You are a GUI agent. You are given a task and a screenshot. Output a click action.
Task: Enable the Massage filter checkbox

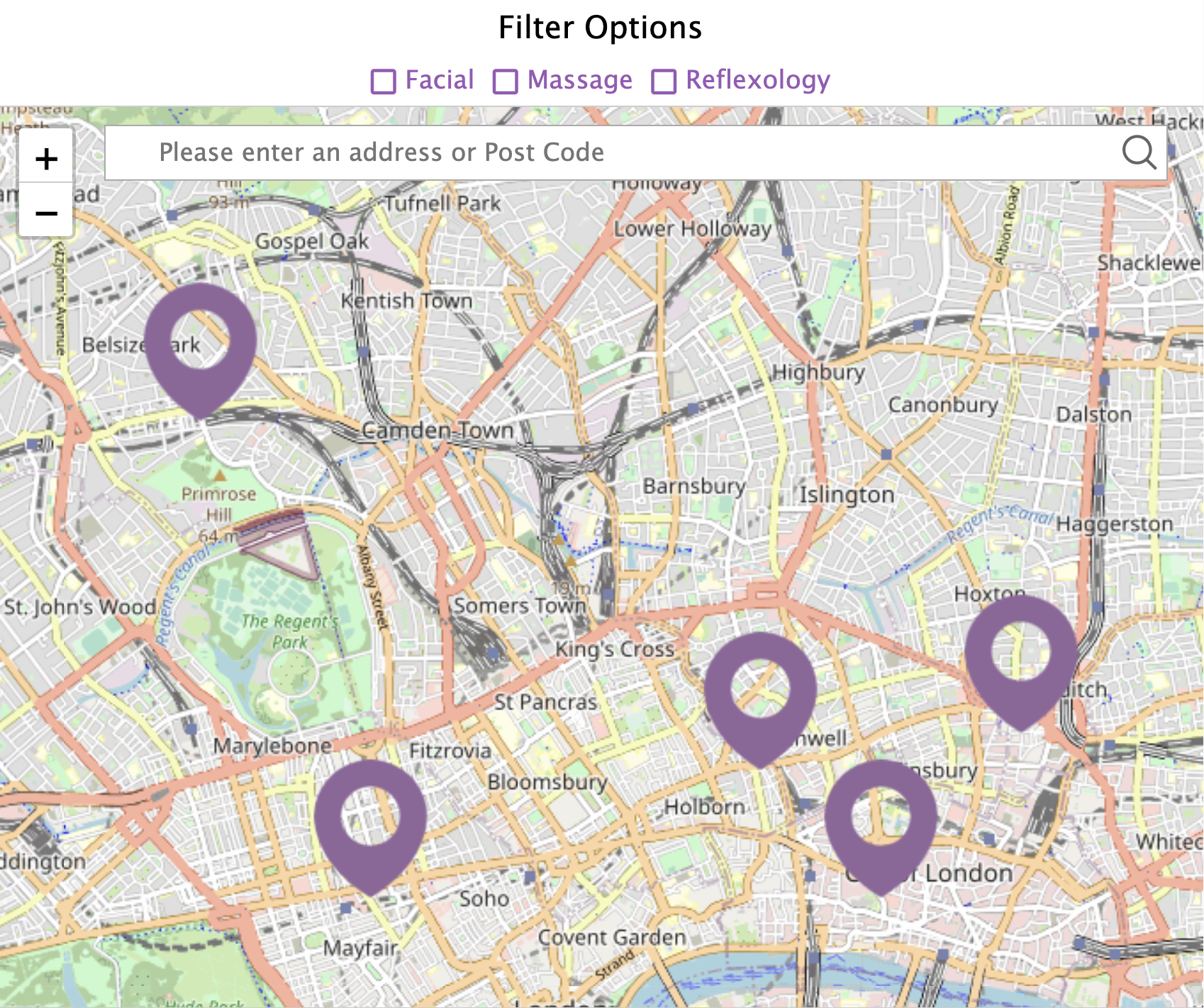pyautogui.click(x=506, y=82)
